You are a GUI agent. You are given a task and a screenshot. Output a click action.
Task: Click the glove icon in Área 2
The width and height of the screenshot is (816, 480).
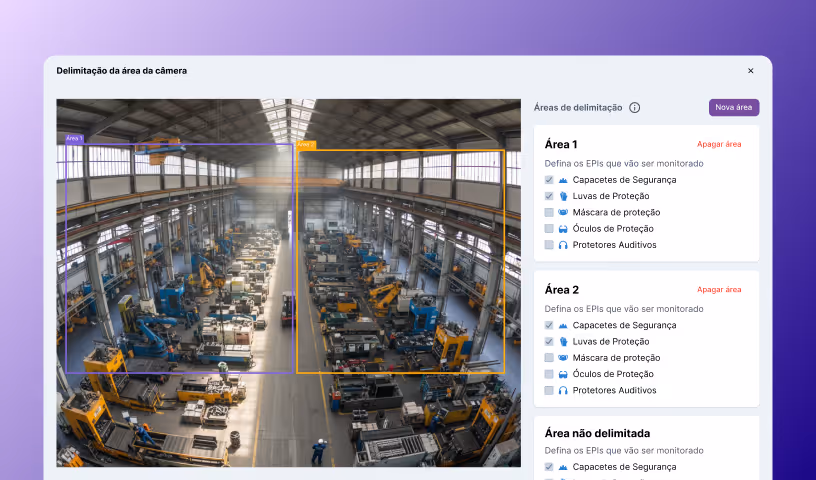coord(563,342)
